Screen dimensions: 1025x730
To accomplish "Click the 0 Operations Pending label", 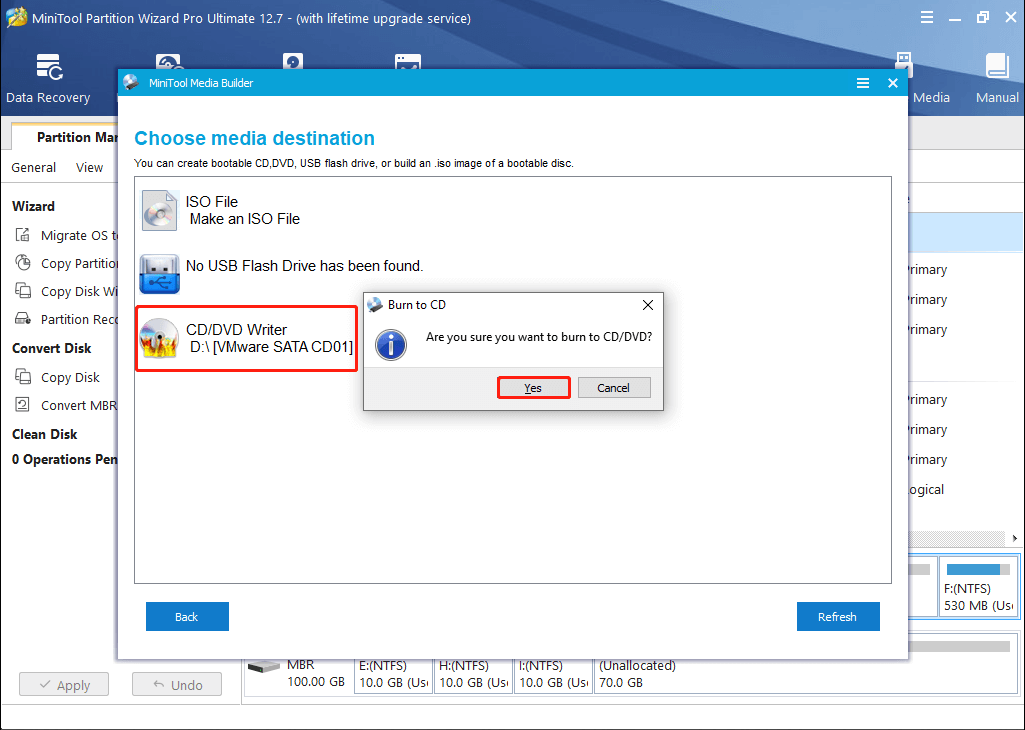I will coord(64,459).
